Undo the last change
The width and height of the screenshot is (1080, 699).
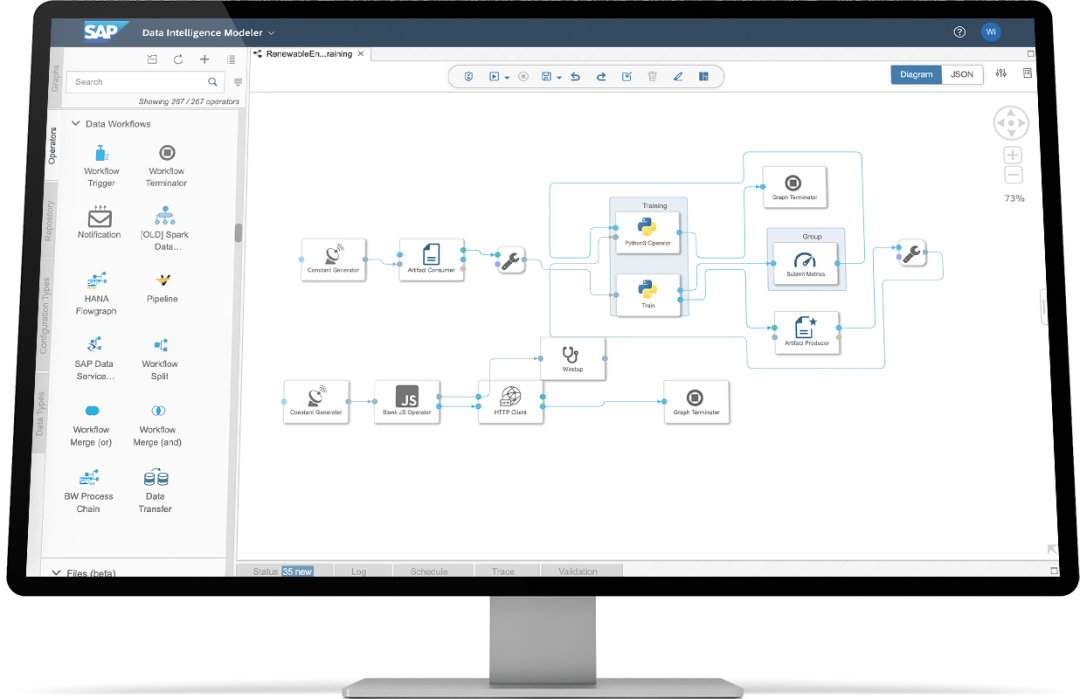(x=575, y=76)
